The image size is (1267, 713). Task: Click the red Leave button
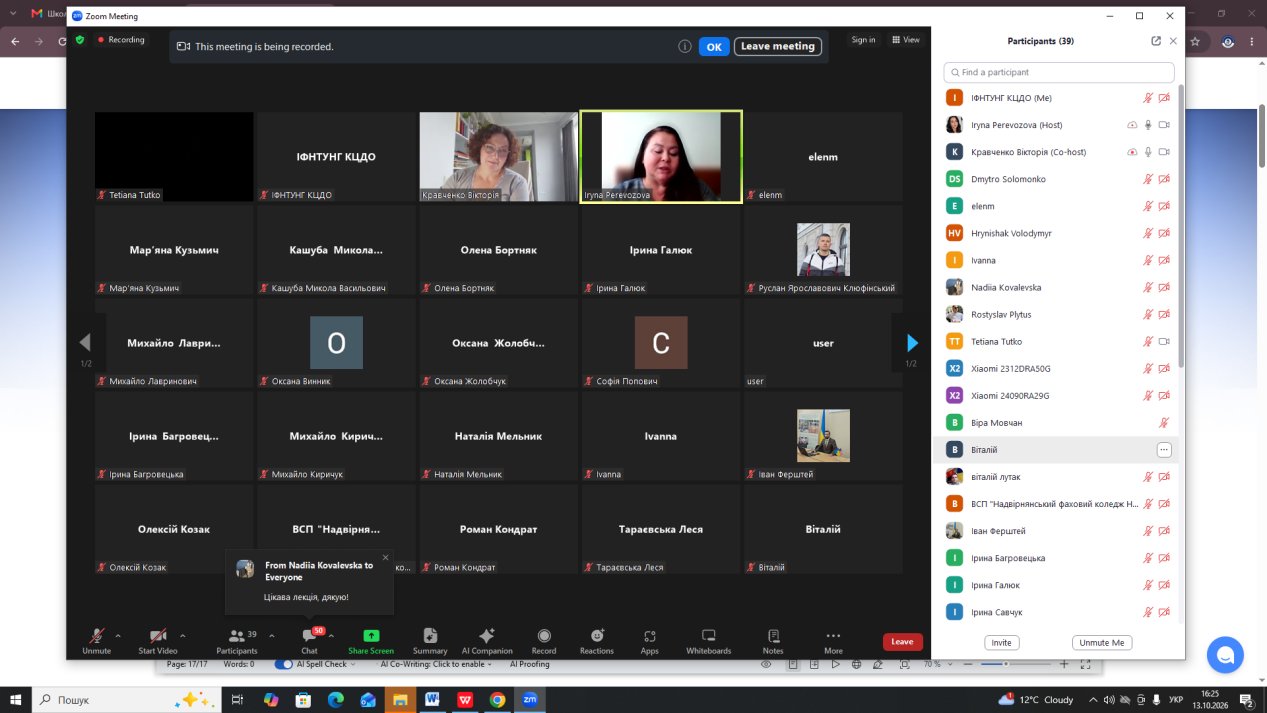902,642
